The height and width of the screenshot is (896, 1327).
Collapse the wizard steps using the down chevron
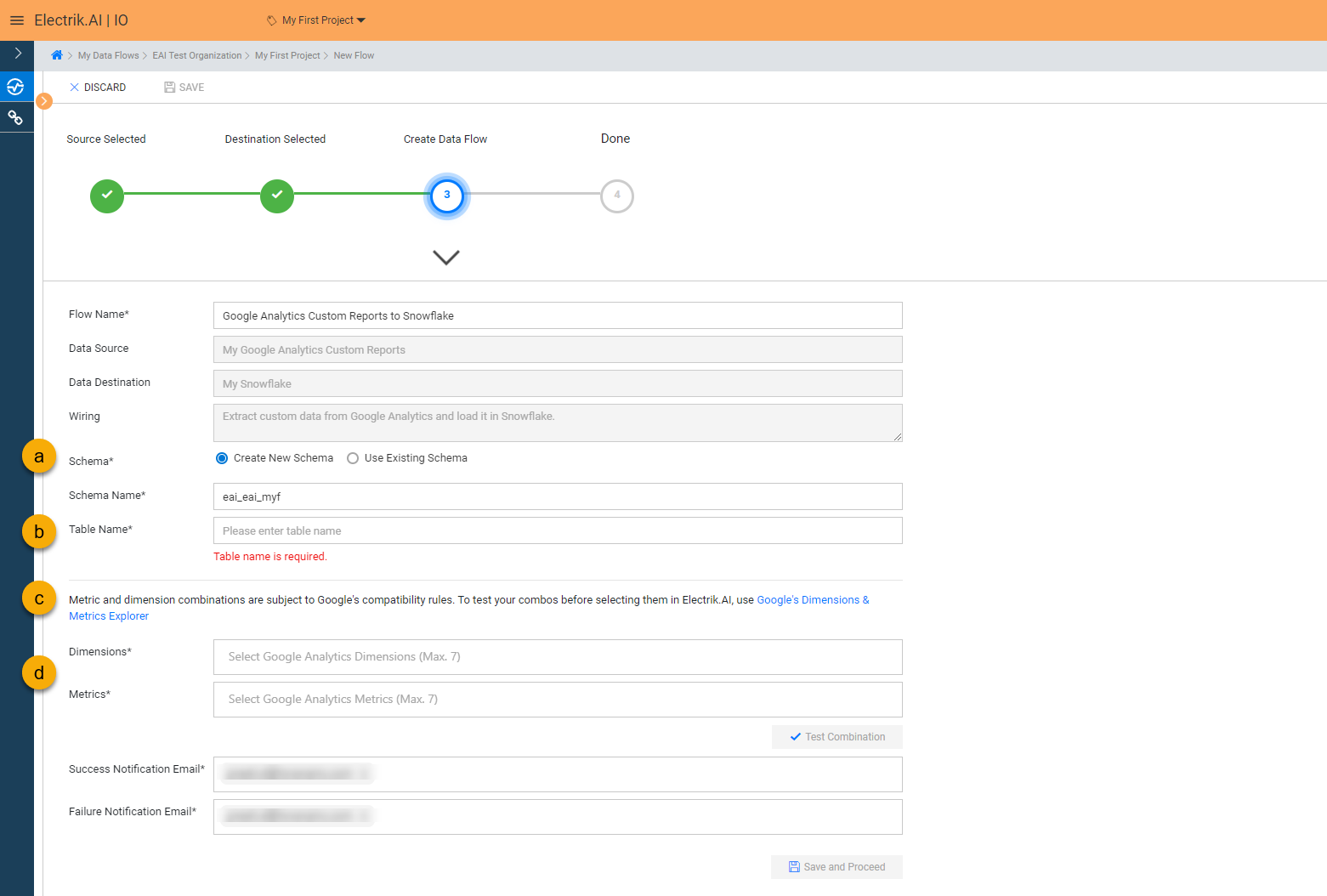click(445, 257)
